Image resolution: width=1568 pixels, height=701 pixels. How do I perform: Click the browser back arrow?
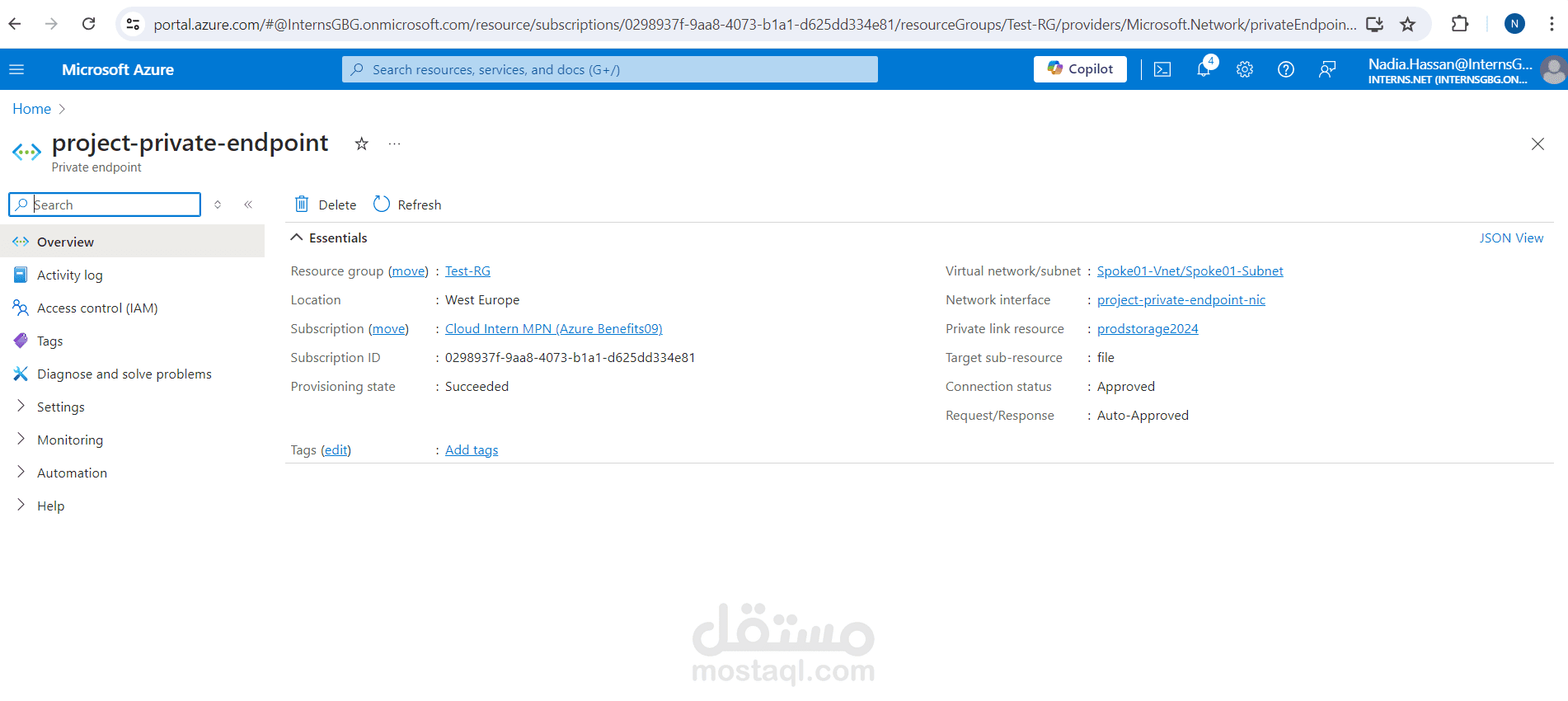click(15, 24)
